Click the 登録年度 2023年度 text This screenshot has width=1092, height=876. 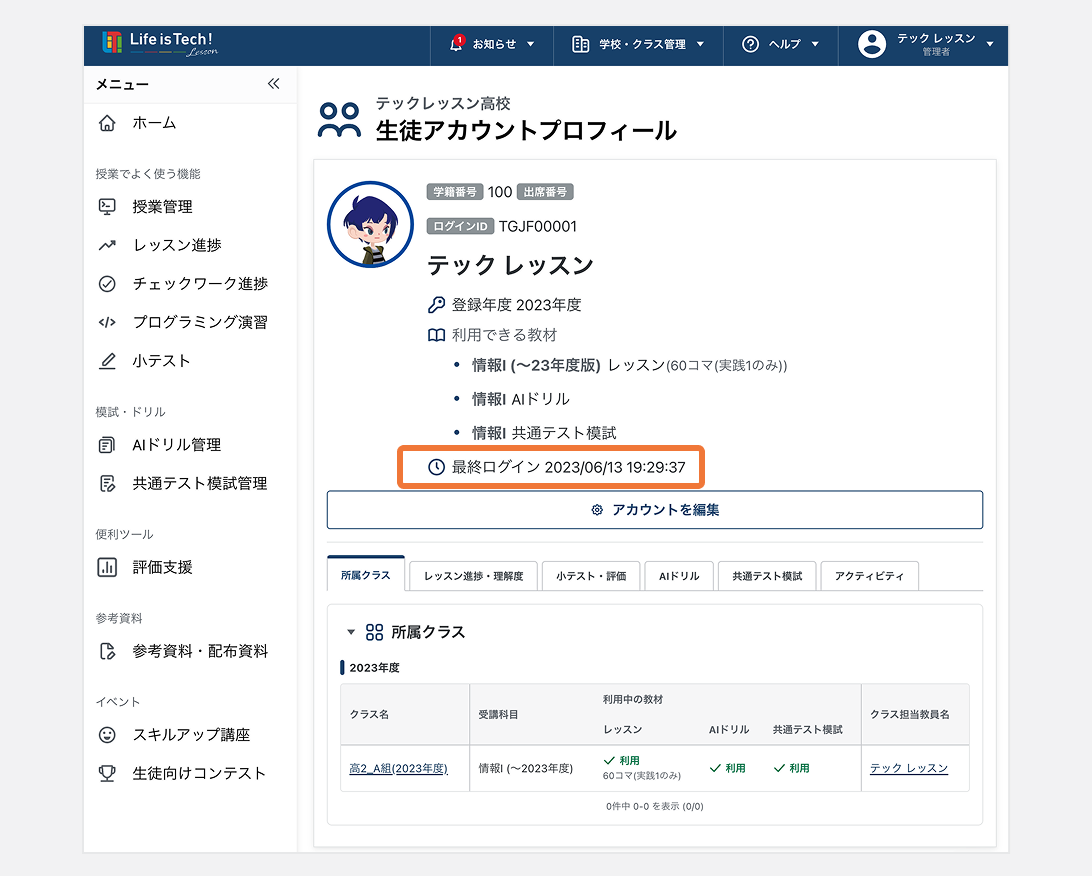tap(516, 304)
